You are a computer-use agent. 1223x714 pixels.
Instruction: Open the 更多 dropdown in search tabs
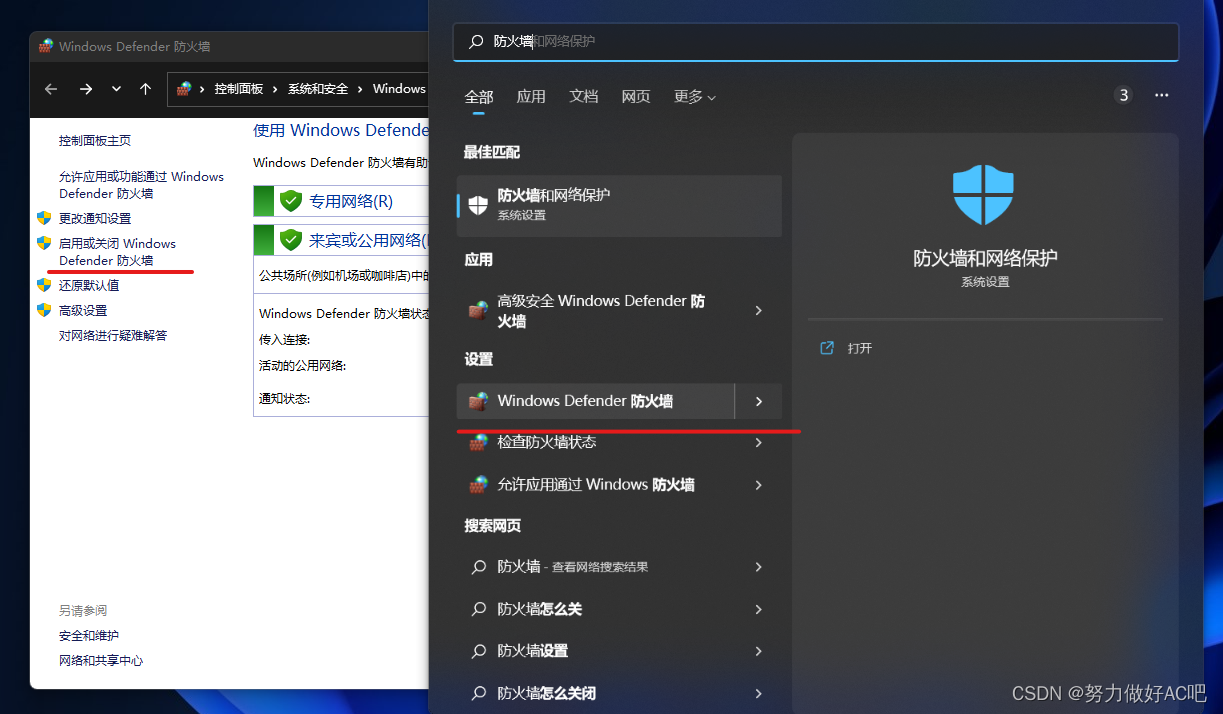point(695,97)
